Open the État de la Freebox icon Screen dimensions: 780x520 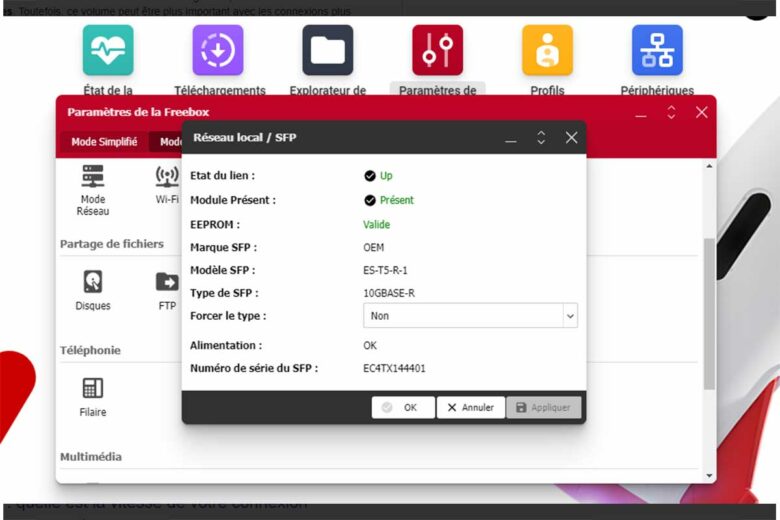(108, 50)
